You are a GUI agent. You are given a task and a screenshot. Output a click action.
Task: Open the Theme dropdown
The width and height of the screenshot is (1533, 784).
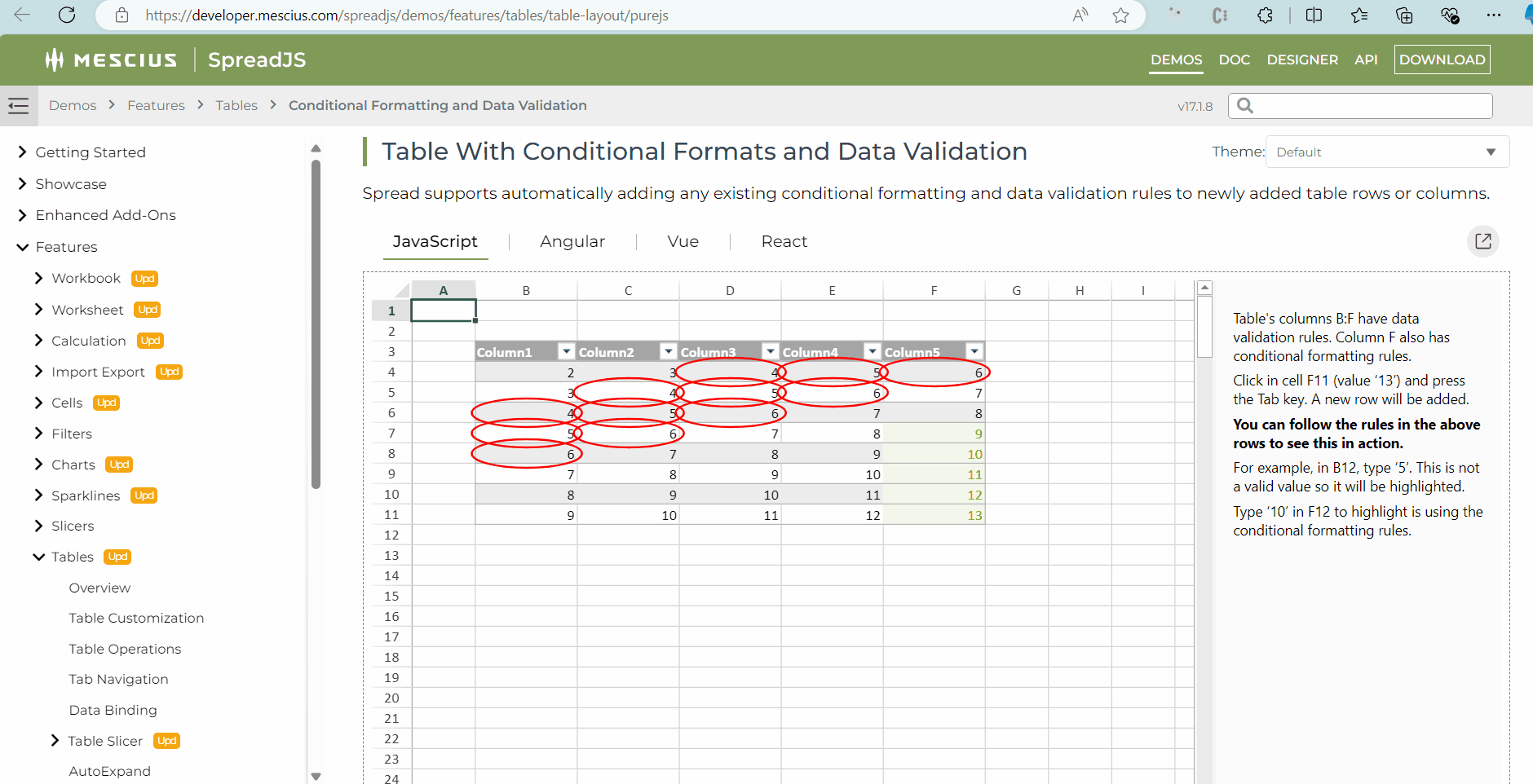pyautogui.click(x=1387, y=152)
